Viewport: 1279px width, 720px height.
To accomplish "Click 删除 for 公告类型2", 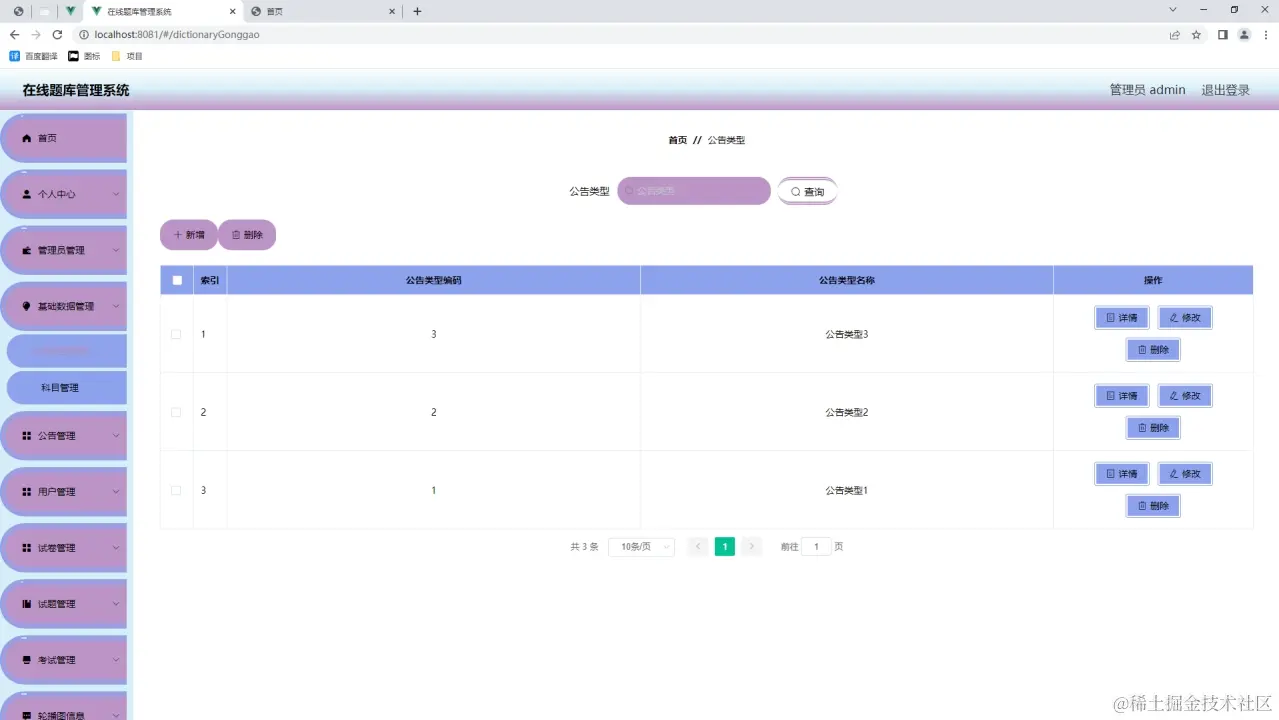I will (x=1153, y=428).
